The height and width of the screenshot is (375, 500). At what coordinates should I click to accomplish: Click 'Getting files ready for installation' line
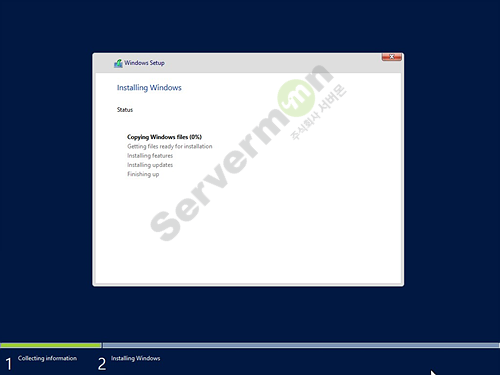point(170,146)
